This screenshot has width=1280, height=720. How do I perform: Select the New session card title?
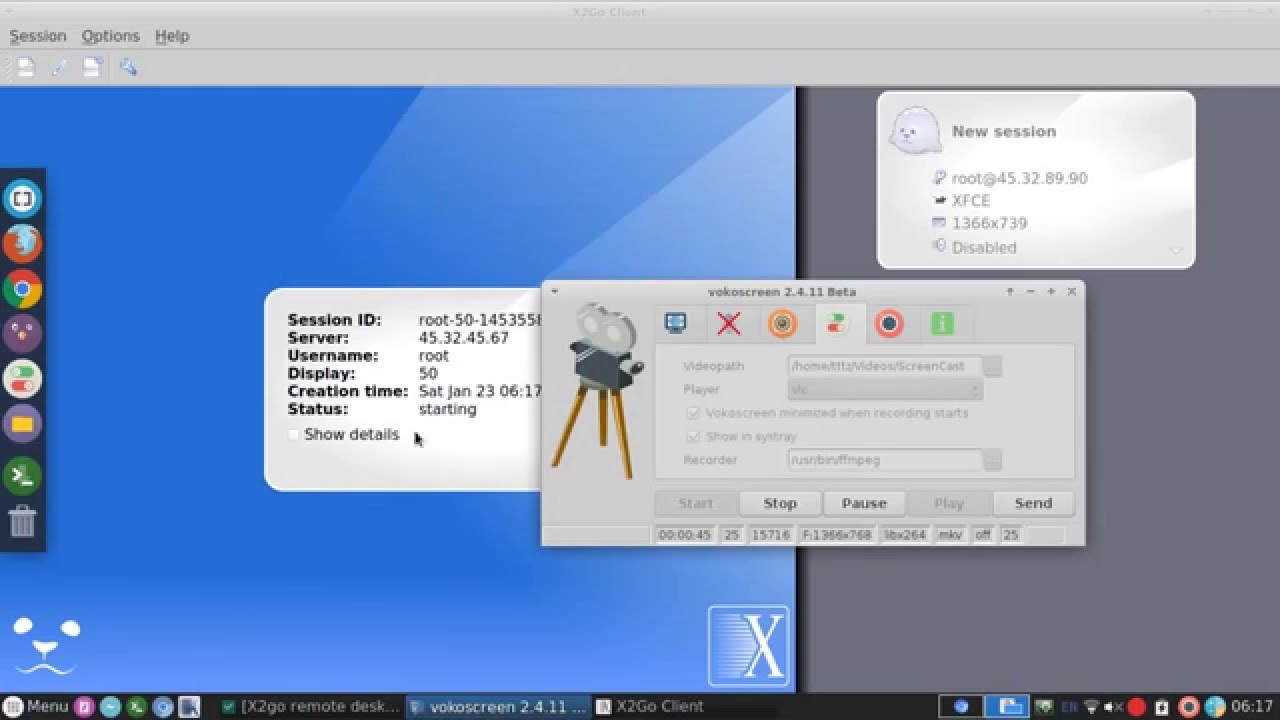pos(1003,131)
